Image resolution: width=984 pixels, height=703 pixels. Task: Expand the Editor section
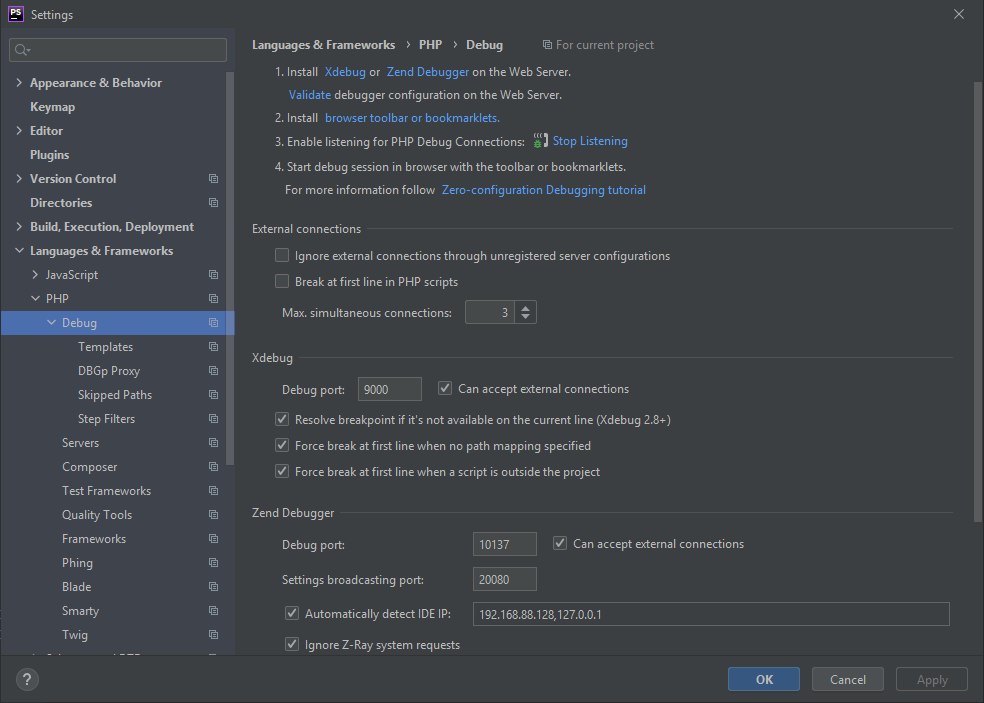[x=19, y=131]
